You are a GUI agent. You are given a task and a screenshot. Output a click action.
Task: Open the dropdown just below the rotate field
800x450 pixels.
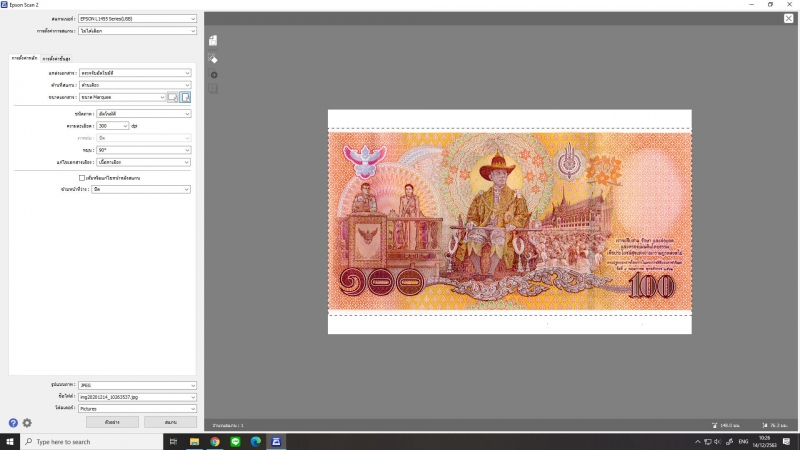144,162
